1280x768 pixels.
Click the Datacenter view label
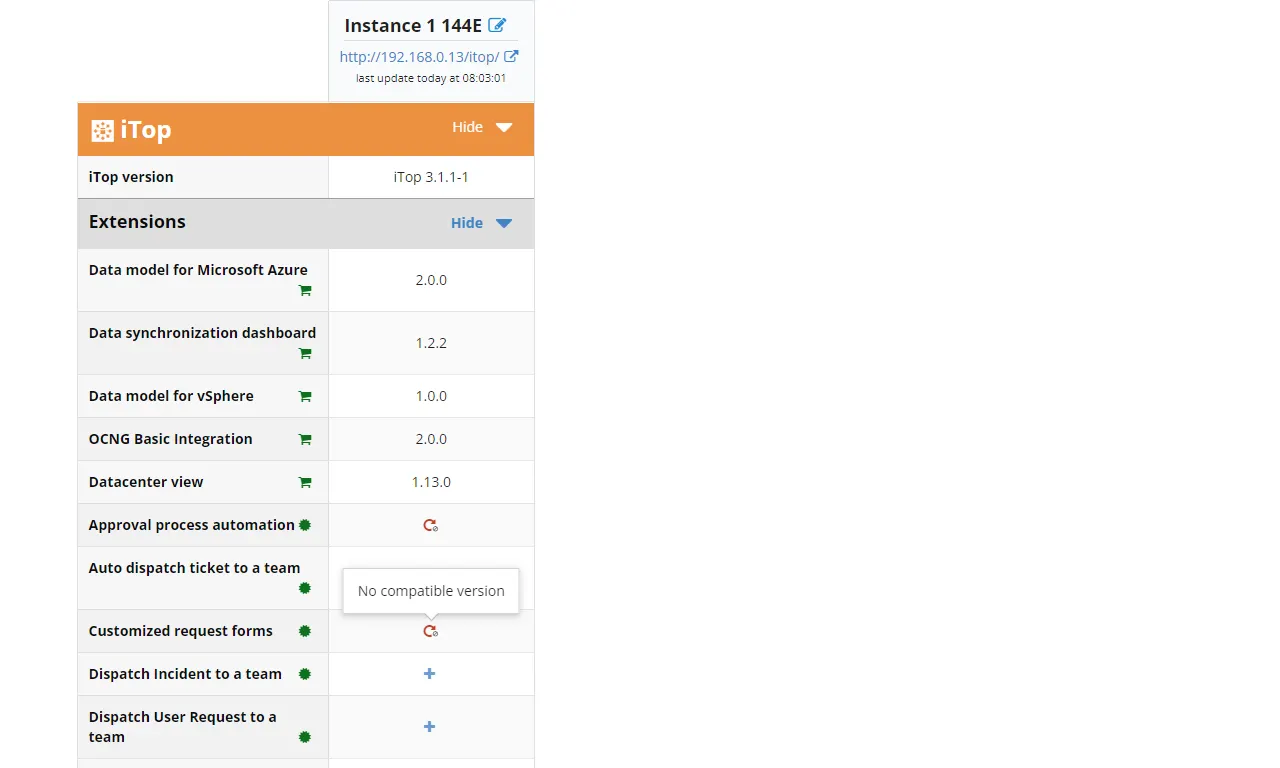[146, 482]
